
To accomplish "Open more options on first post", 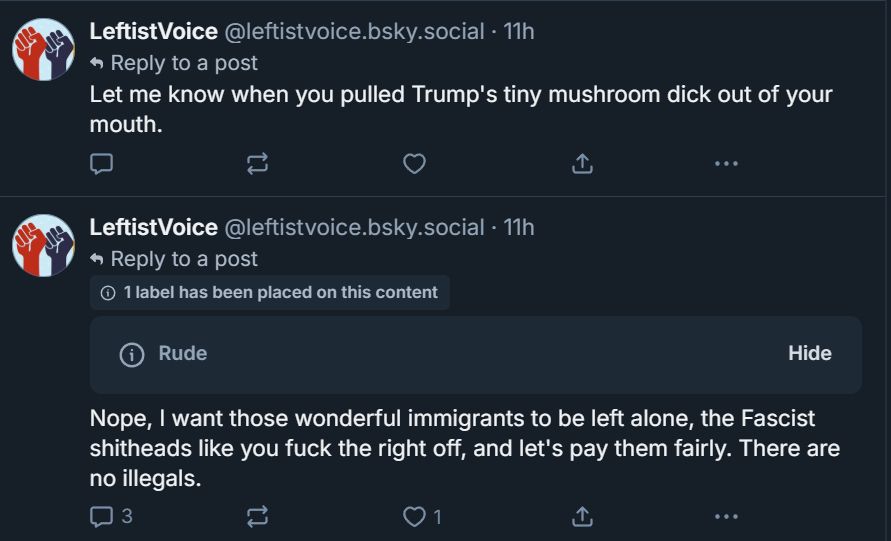I will (x=726, y=164).
